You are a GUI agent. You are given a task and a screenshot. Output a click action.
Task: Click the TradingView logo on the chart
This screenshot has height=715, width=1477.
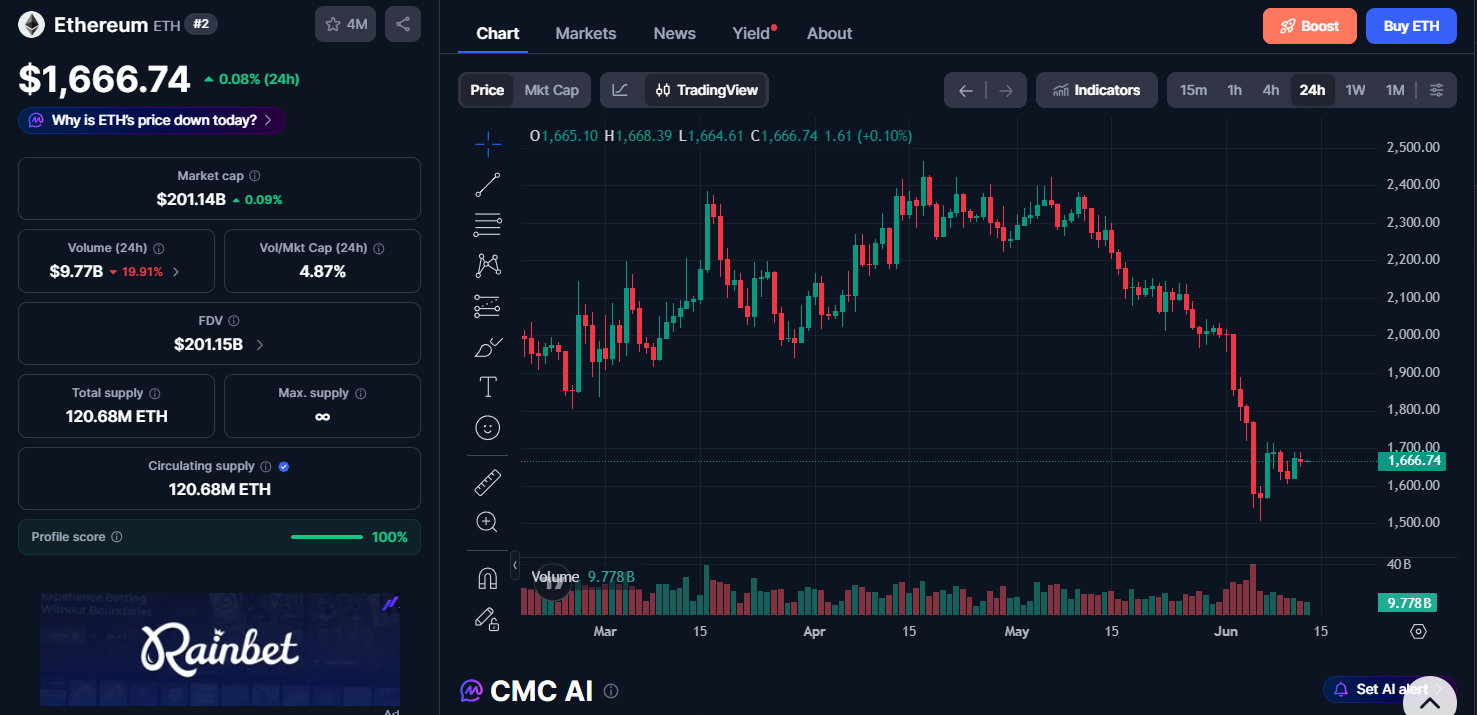click(551, 581)
